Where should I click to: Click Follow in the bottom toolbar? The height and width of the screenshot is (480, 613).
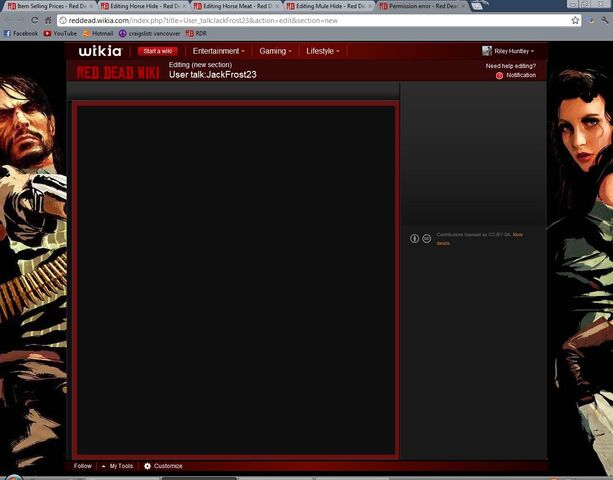(x=82, y=466)
